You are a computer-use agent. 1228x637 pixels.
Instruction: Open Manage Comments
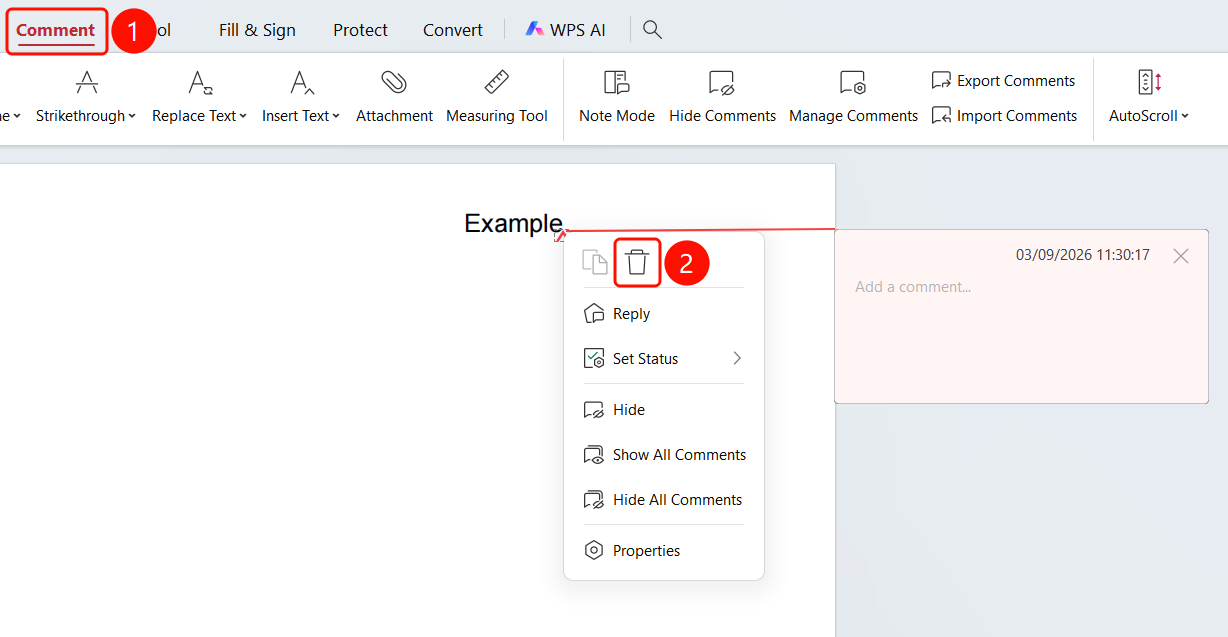click(853, 96)
